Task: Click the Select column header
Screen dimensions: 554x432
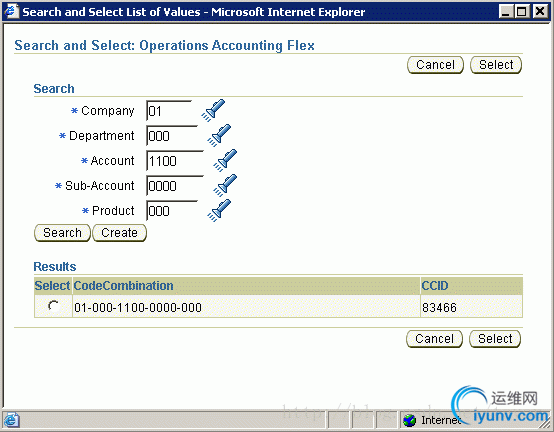Action: click(x=52, y=286)
